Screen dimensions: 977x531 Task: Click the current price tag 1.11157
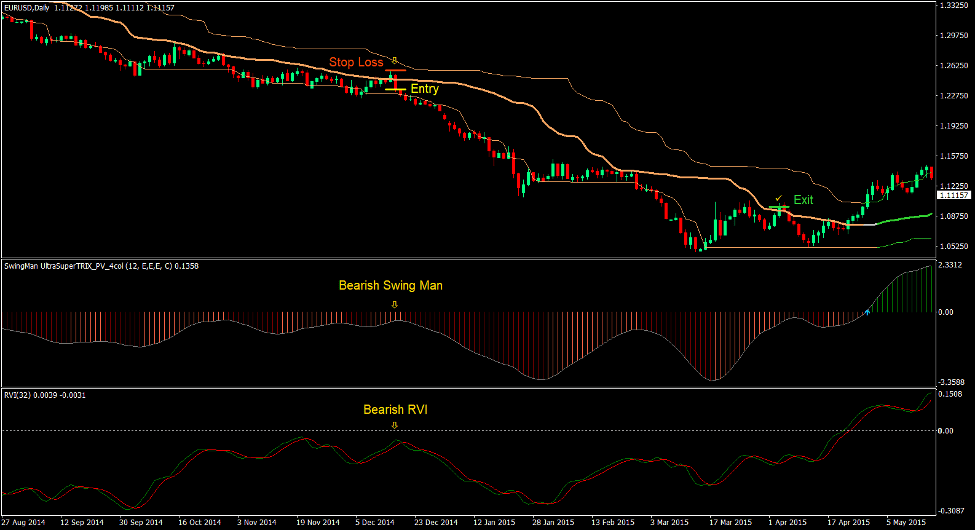pos(954,195)
